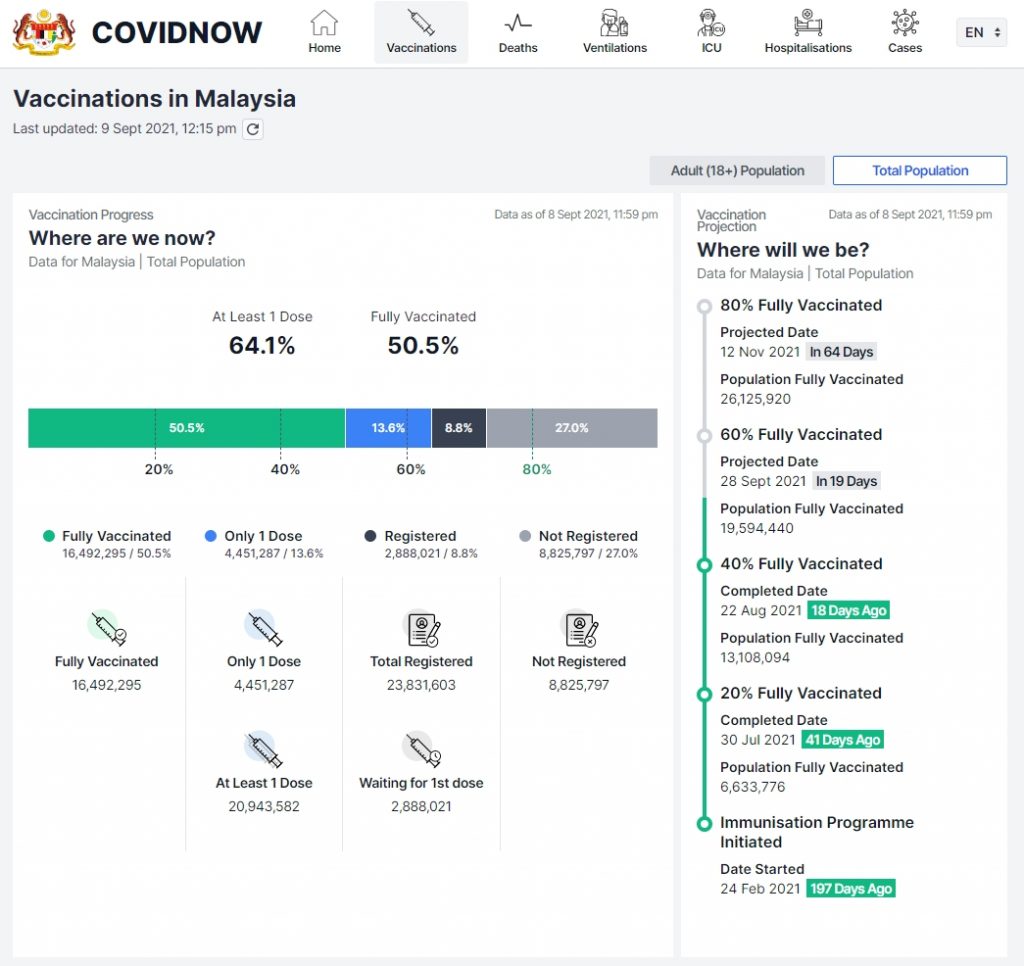Click the Fully Vaccinated syringe icon

[x=106, y=627]
